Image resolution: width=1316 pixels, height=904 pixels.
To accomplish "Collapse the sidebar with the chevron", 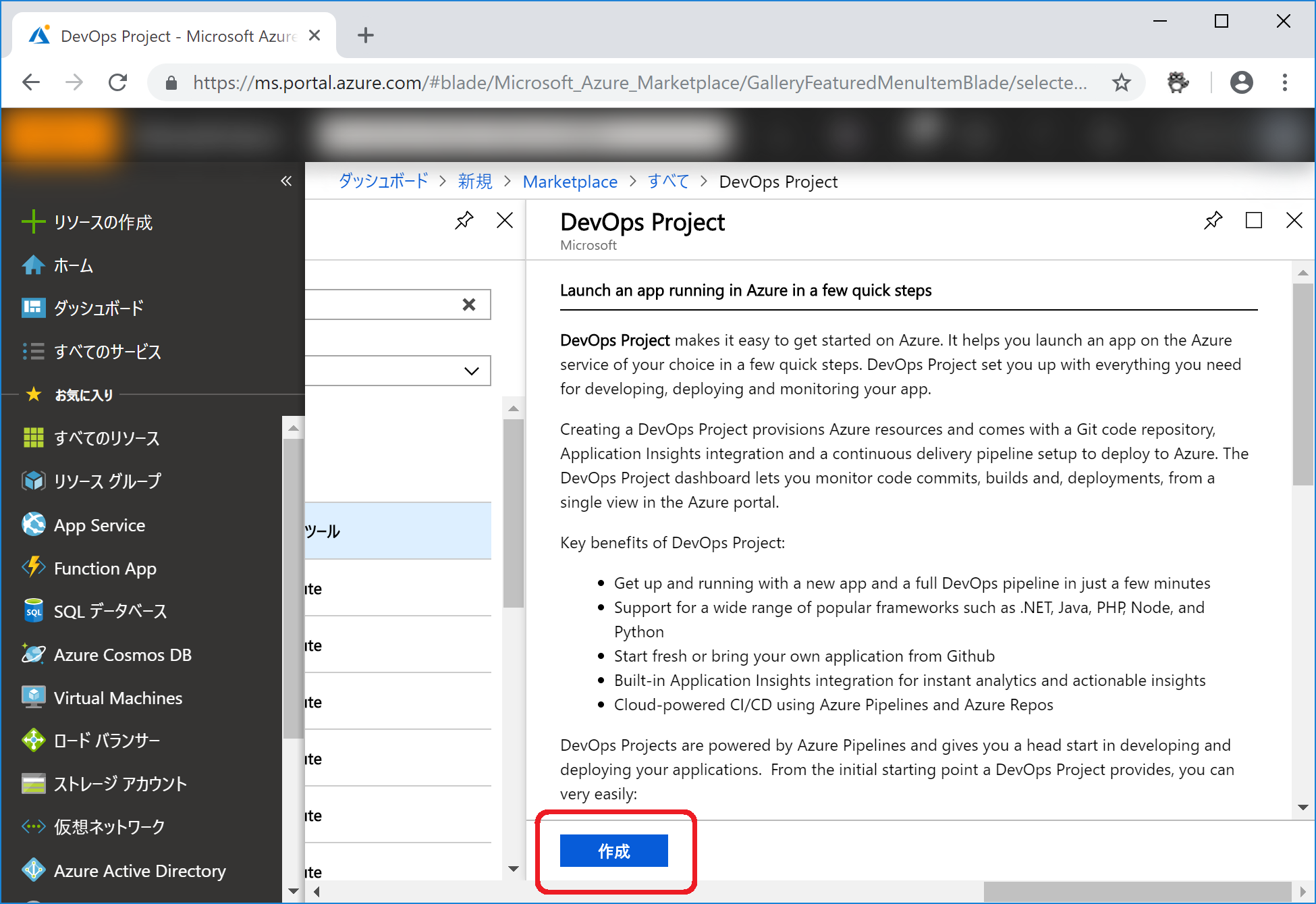I will 286,181.
